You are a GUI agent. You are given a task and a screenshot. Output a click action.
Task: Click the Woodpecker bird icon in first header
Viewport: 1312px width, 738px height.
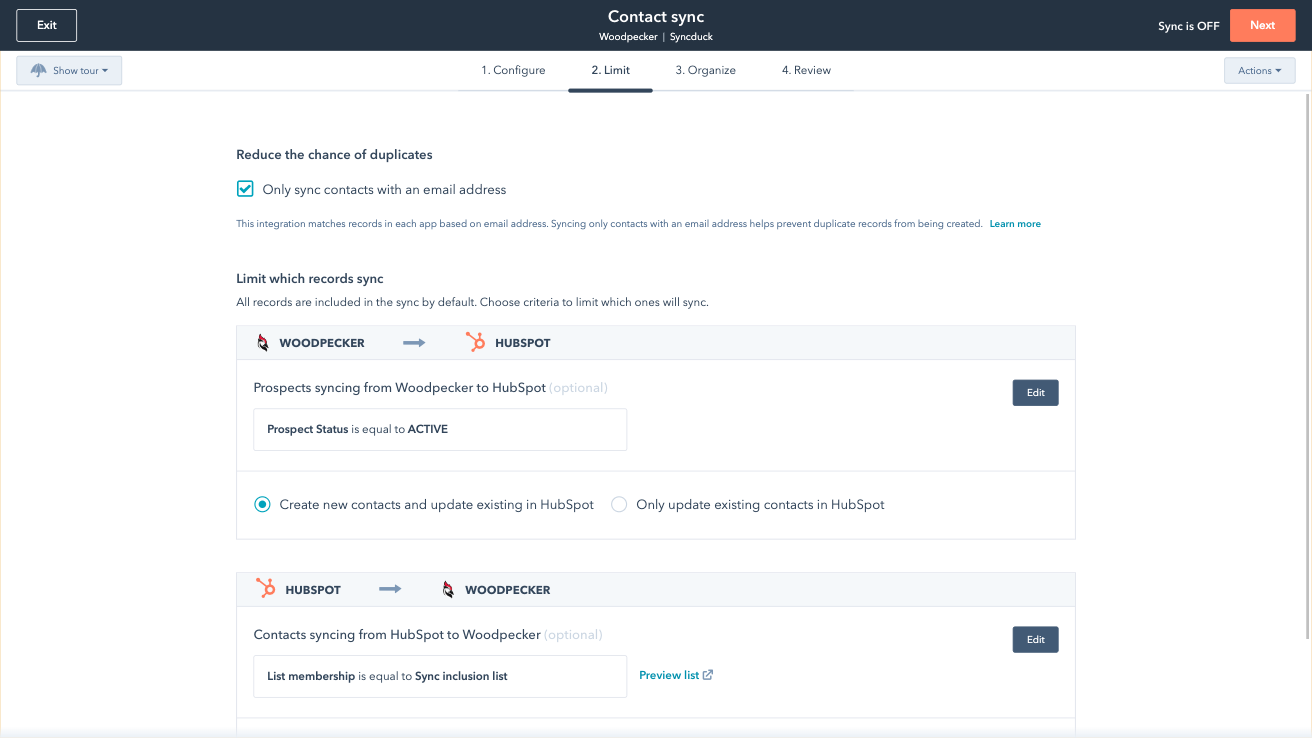tap(263, 343)
